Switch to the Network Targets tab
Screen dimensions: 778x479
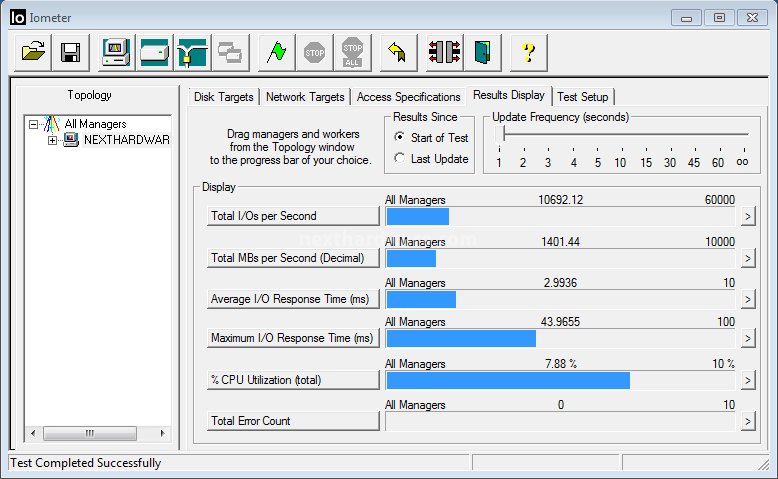tap(305, 97)
